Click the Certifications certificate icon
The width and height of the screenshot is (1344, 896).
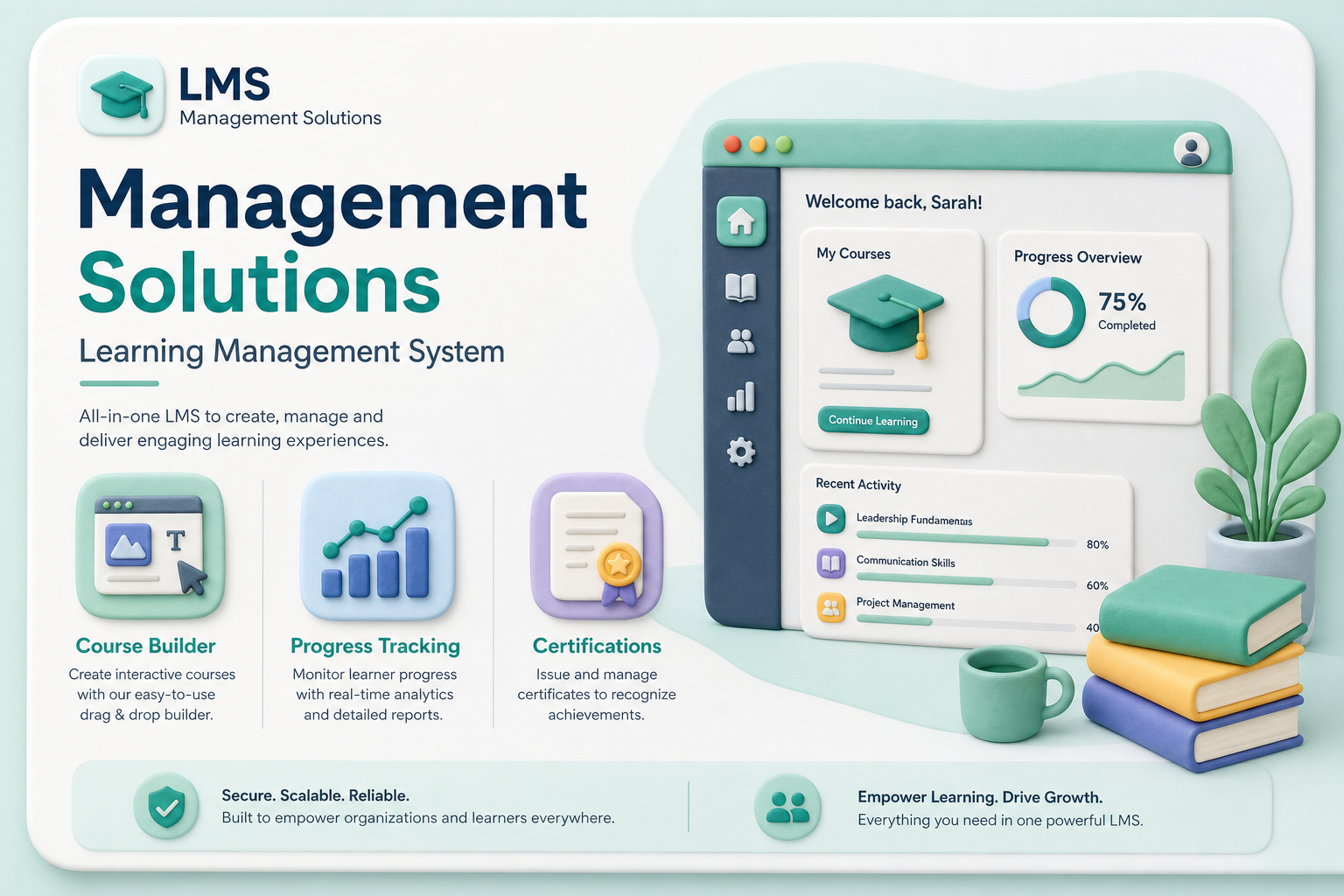597,547
